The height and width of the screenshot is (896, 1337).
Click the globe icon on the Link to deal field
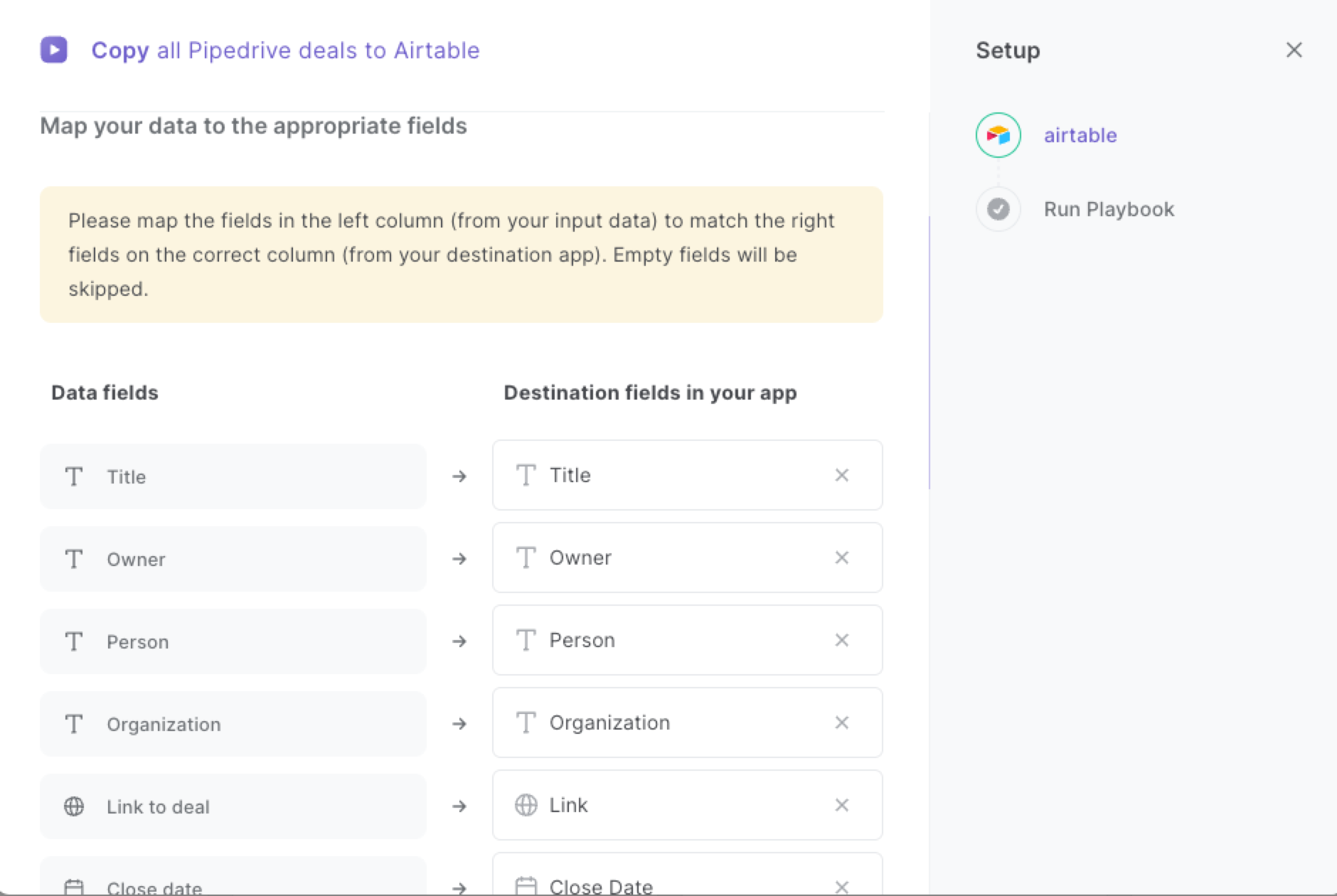tap(75, 806)
